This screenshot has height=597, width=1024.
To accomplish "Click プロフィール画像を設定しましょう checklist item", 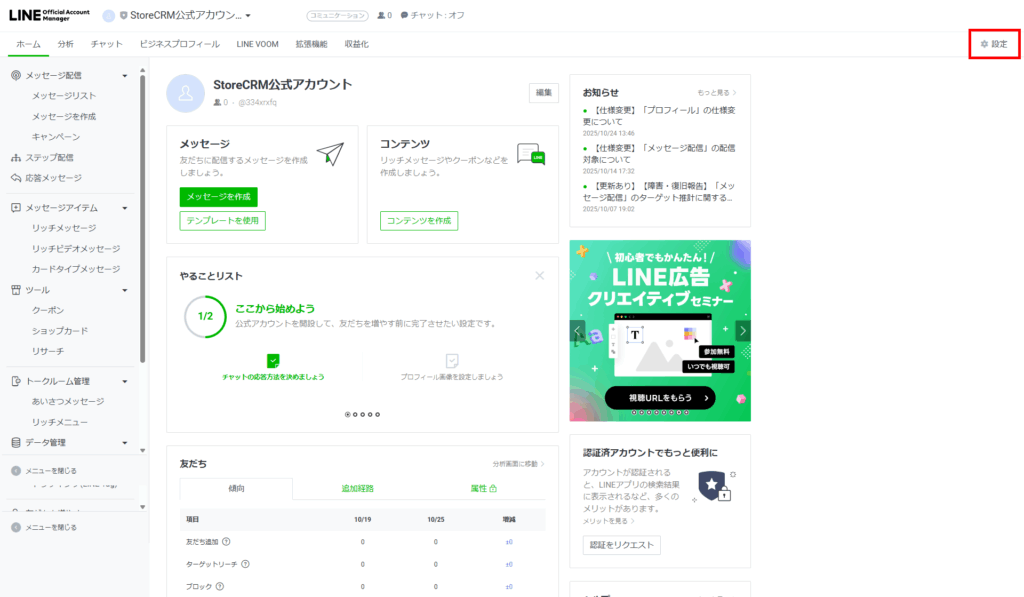I will pos(451,367).
